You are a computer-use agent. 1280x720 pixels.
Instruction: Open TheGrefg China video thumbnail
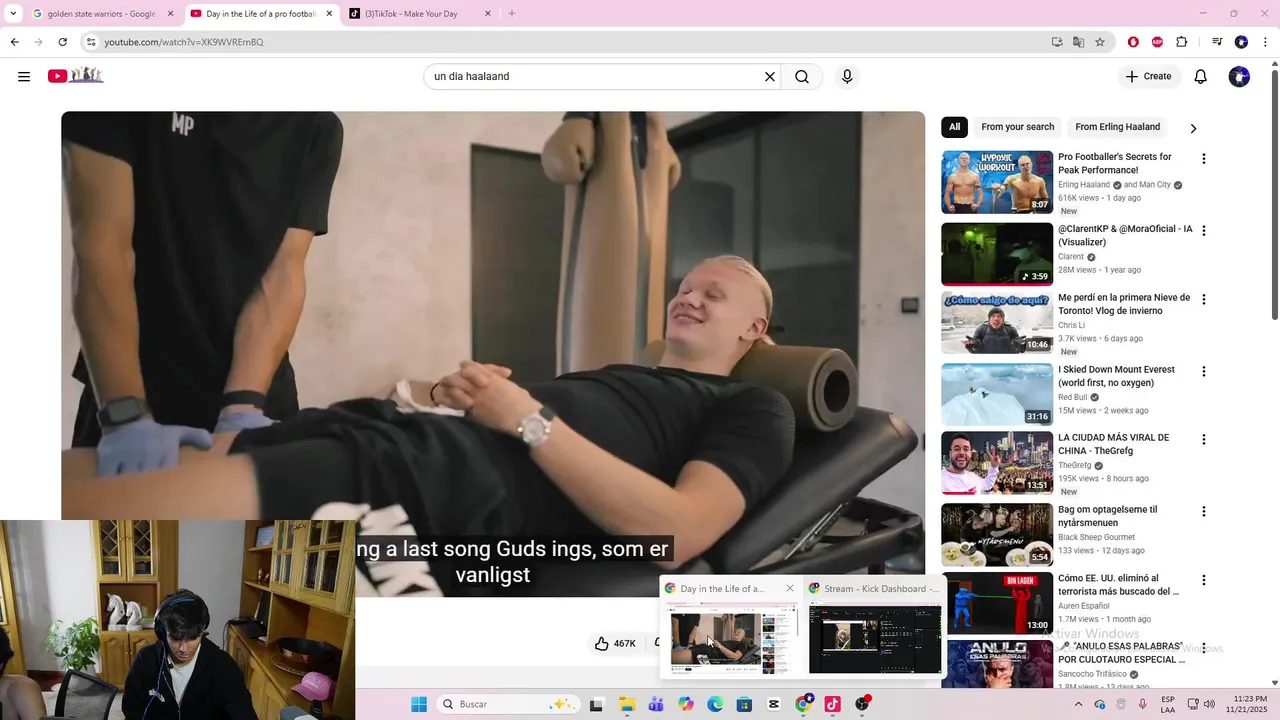coord(997,463)
